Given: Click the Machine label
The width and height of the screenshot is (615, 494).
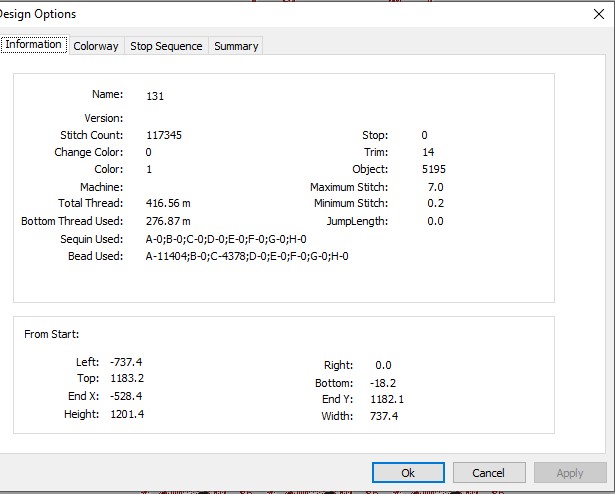Looking at the screenshot, I should click(x=102, y=187).
